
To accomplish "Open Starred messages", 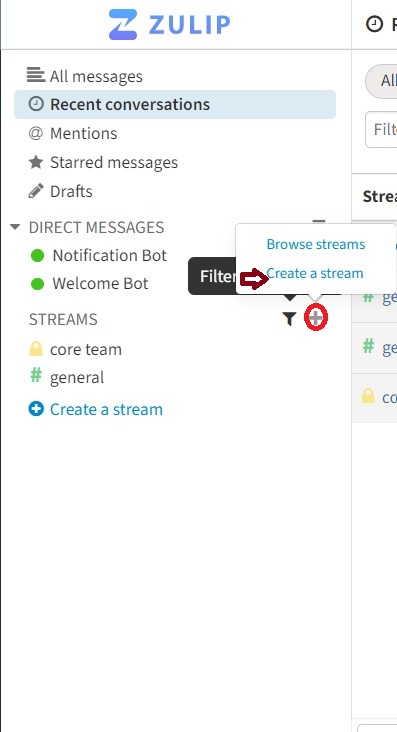I will [x=114, y=162].
